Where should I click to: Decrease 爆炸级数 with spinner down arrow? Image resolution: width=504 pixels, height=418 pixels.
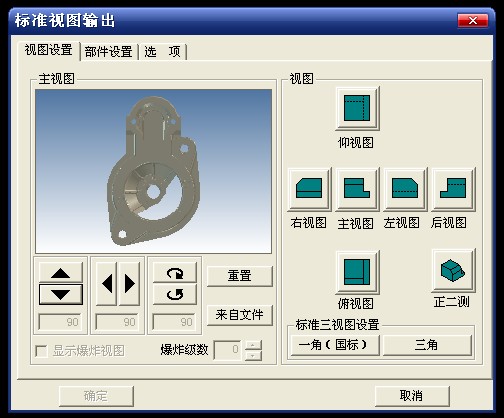(x=253, y=356)
